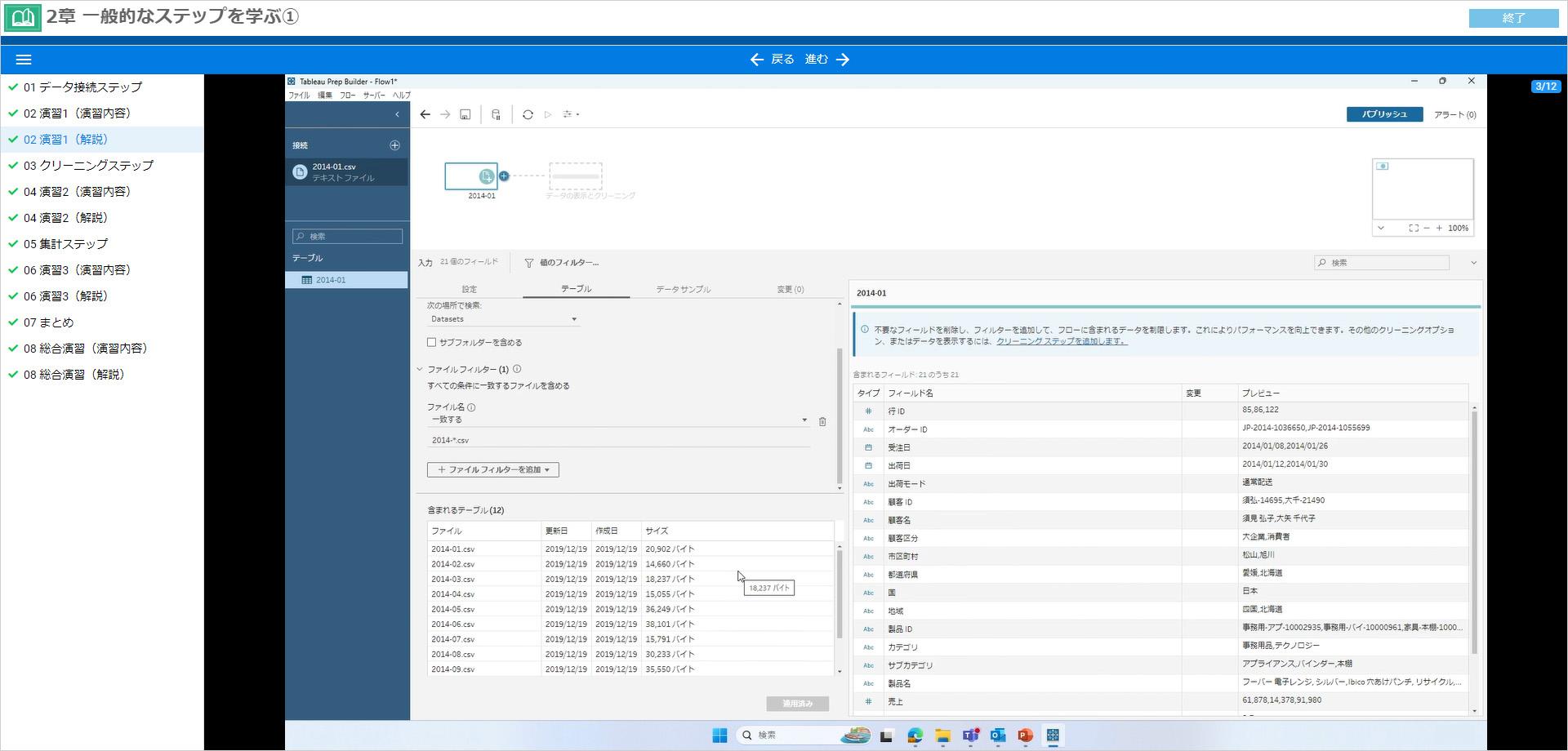Screen dimensions: 1568x751
Task: Click the Save flow icon
Action: coord(465,114)
